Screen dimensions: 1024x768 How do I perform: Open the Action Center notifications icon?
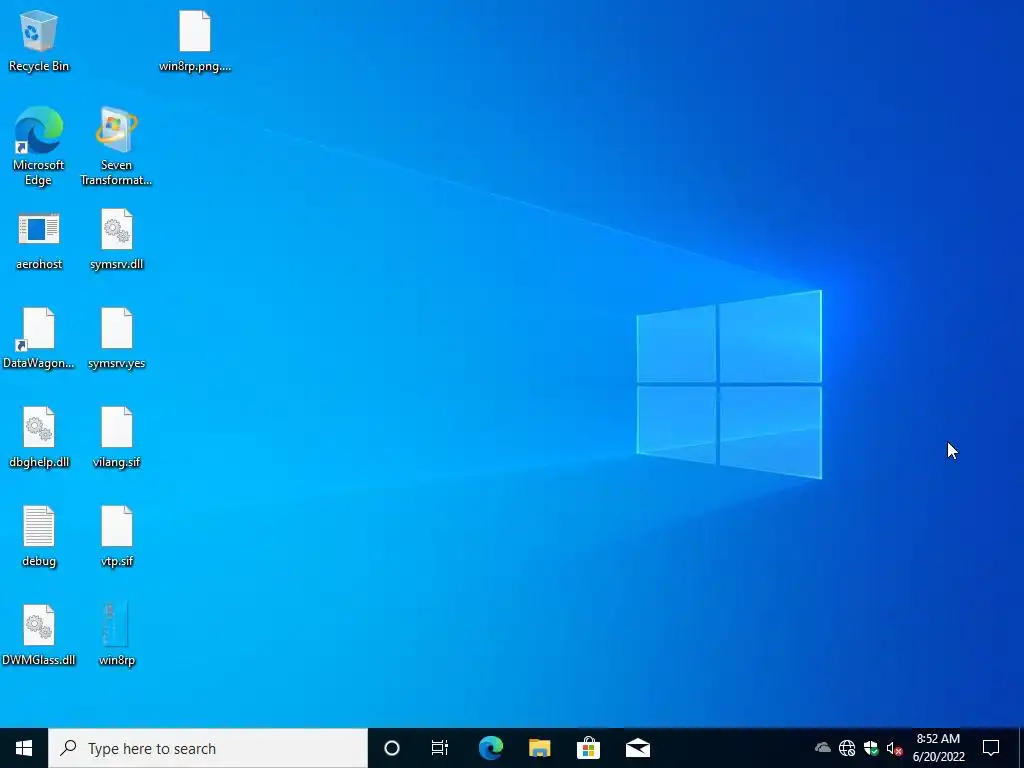(x=991, y=748)
